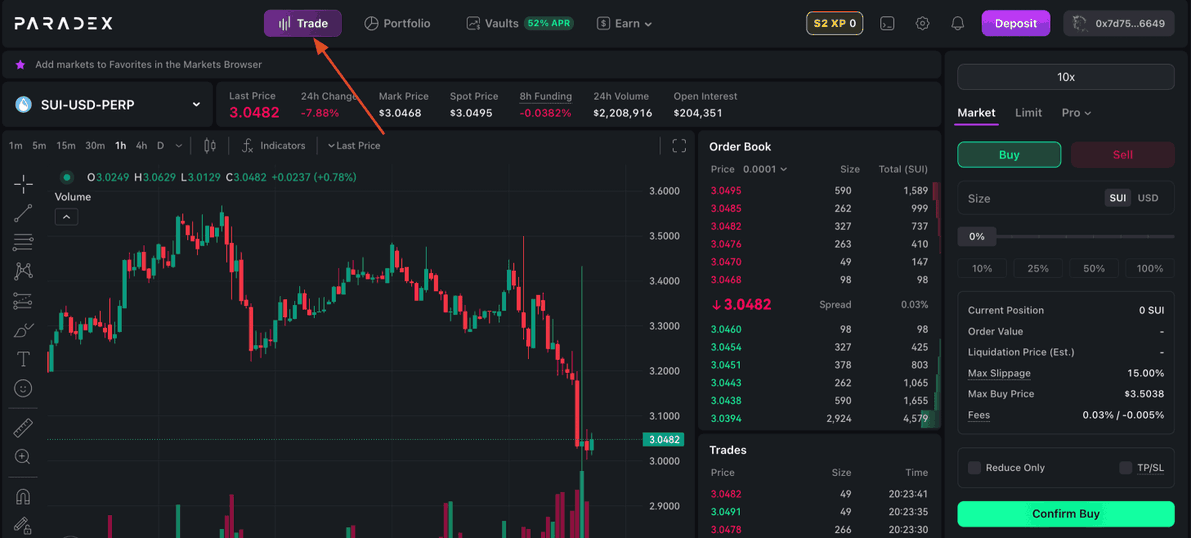
Task: Open the Earn dropdown menu
Action: tap(625, 23)
